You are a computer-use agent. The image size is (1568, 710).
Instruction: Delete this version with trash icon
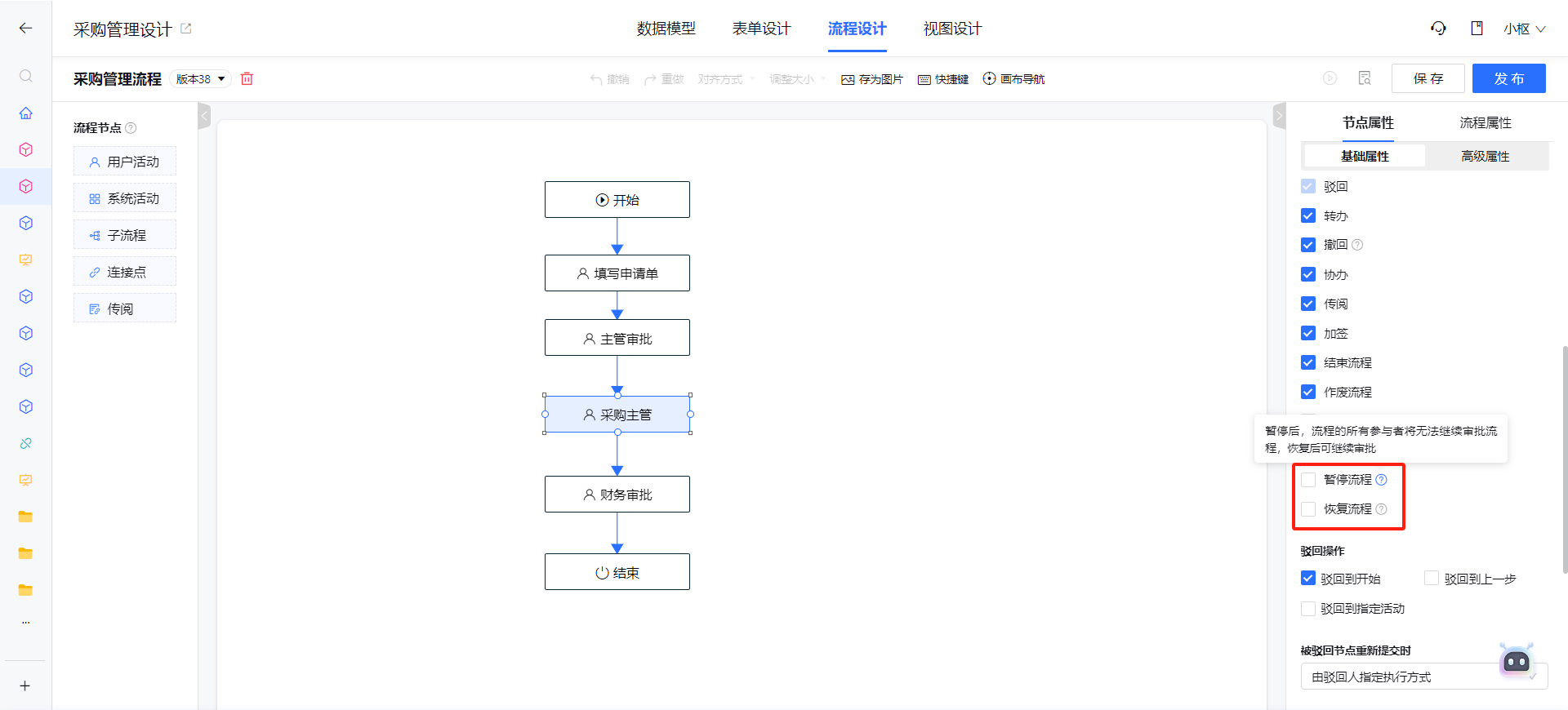pyautogui.click(x=247, y=79)
